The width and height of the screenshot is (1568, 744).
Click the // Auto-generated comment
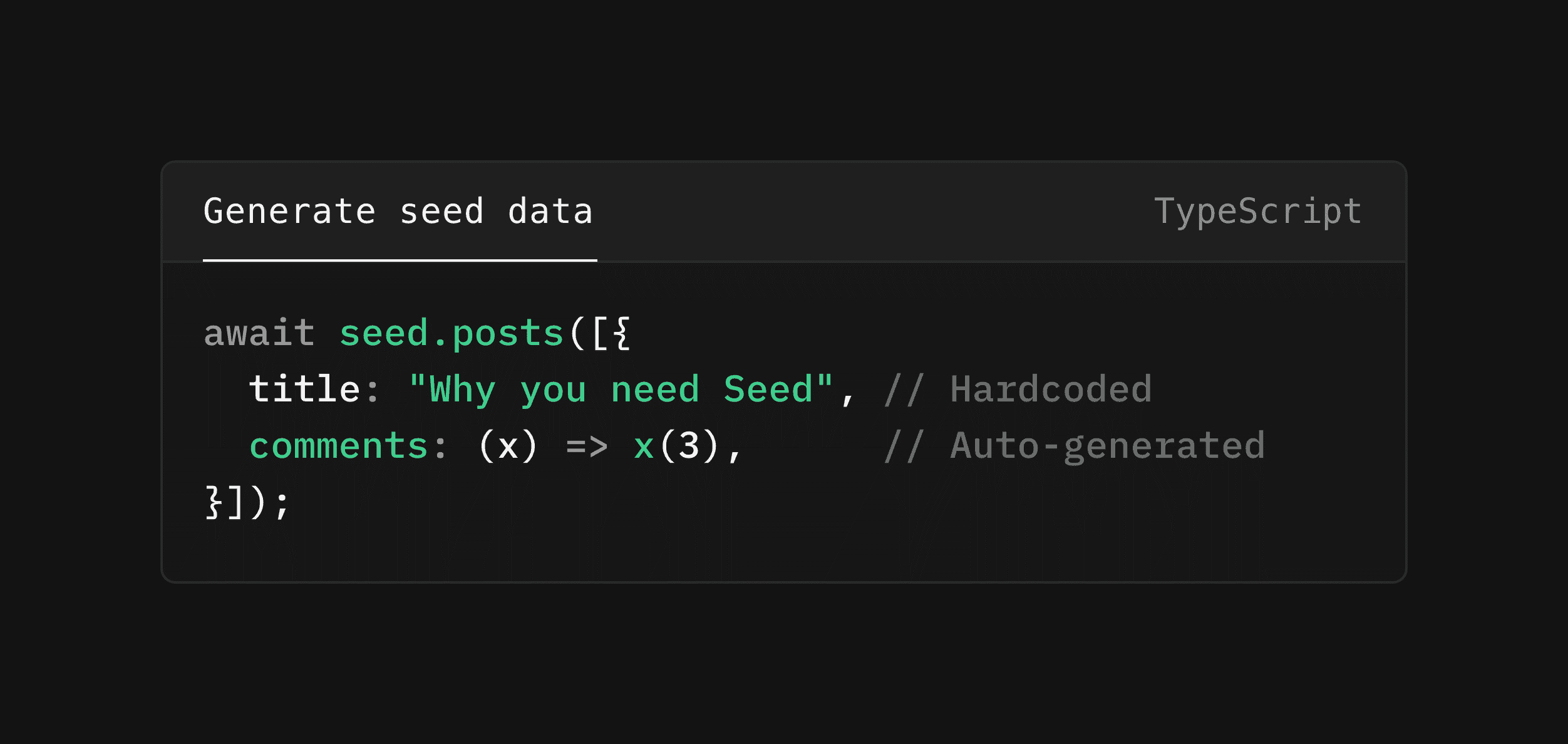1075,447
